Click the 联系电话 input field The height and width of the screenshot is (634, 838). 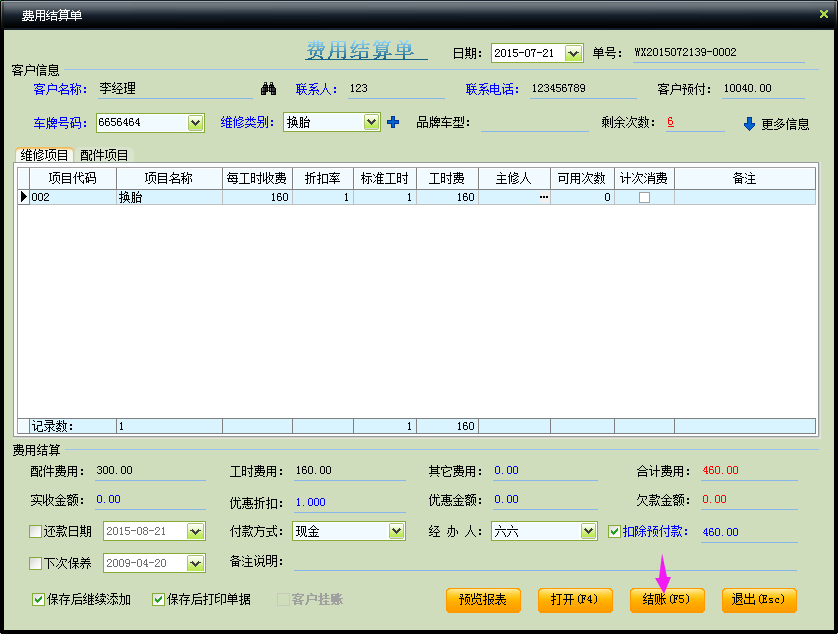pyautogui.click(x=583, y=89)
